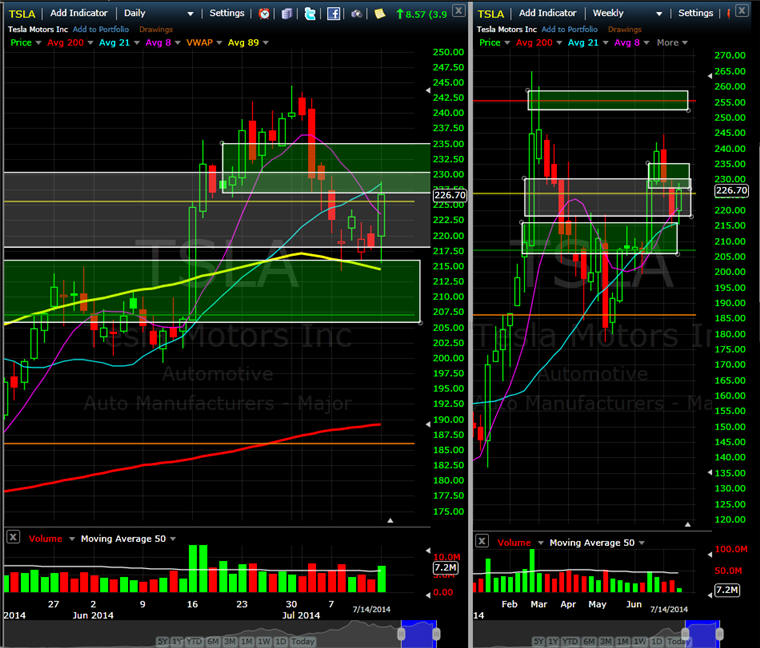Click Add Indicator in the weekly chart
Screen dimensions: 760x648
[547, 13]
